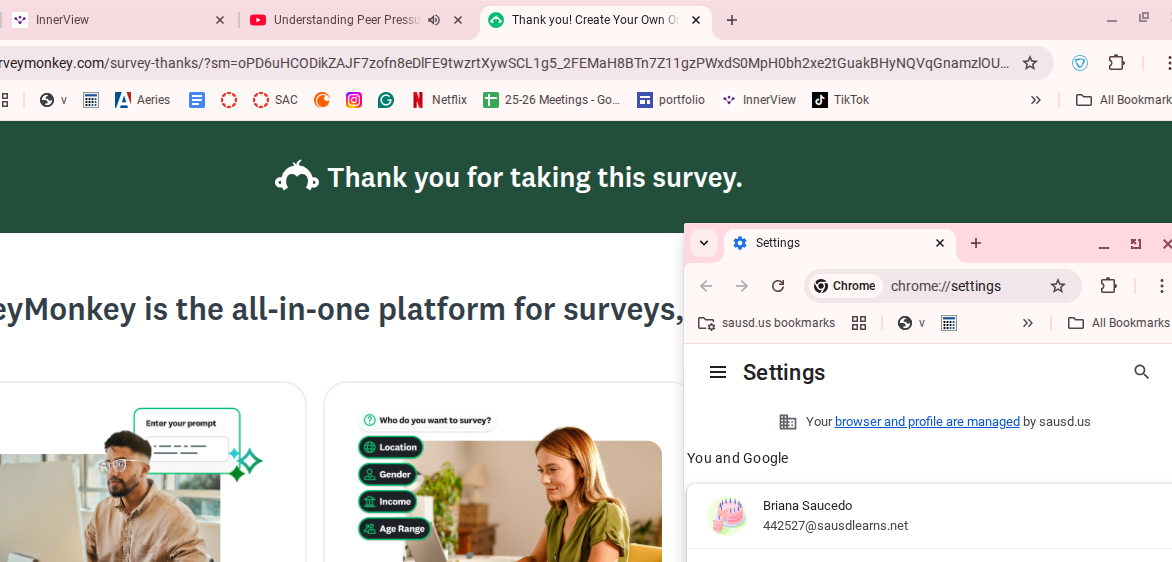Viewport: 1172px width, 562px height.
Task: Open the Settings hamburger menu
Action: (717, 372)
